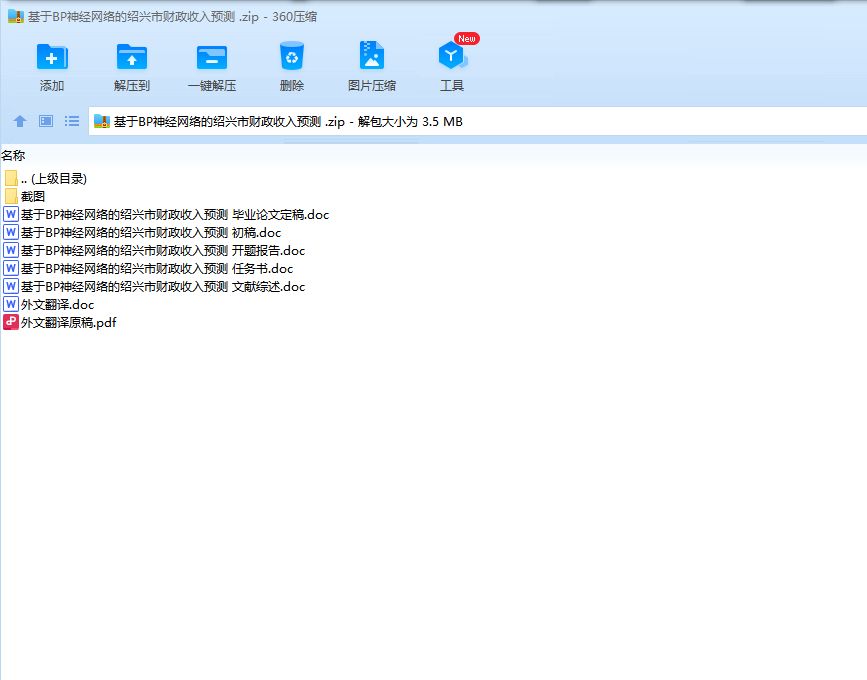
Task: Click the folder icon beside 上级目录
Action: (11, 178)
